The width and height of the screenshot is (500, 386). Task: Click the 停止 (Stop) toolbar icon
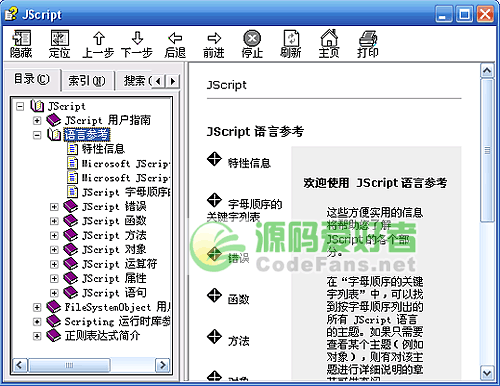252,38
